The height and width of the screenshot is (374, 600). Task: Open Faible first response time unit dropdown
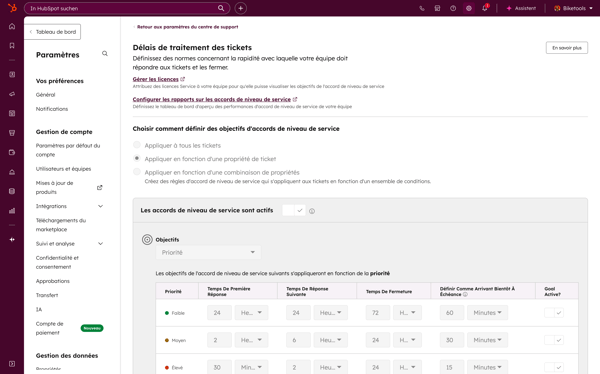click(x=251, y=313)
